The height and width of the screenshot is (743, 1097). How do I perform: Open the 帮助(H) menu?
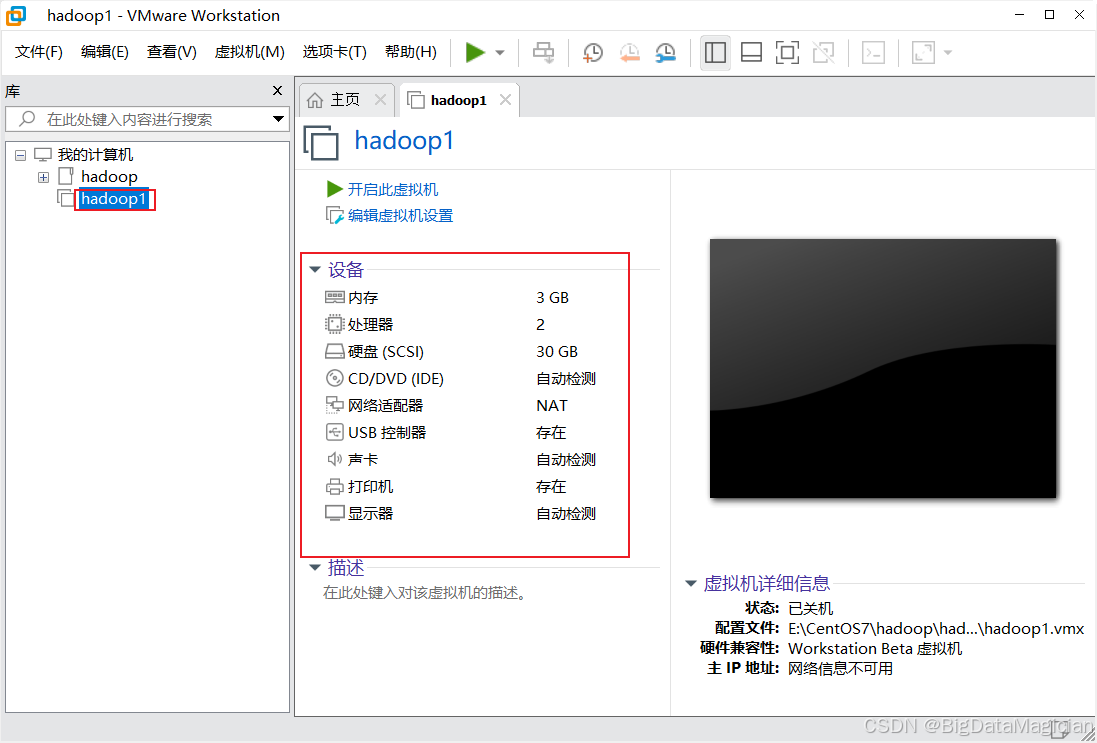(x=411, y=52)
